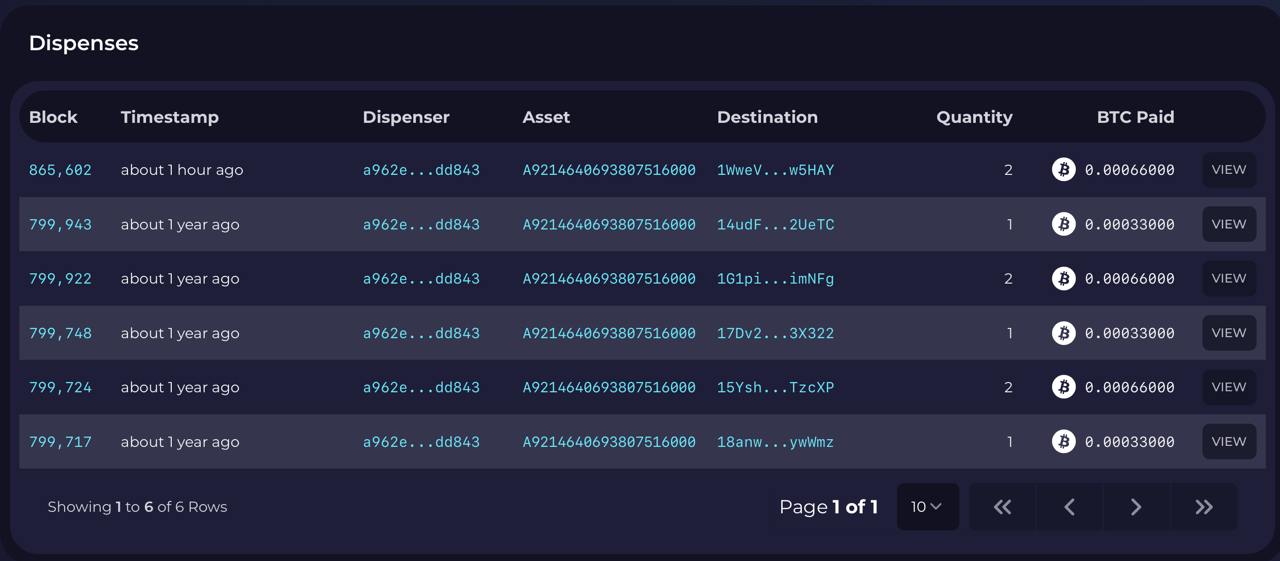Image resolution: width=1280 pixels, height=561 pixels.
Task: Open destination address 18anw...ywWmz
Action: click(x=775, y=441)
